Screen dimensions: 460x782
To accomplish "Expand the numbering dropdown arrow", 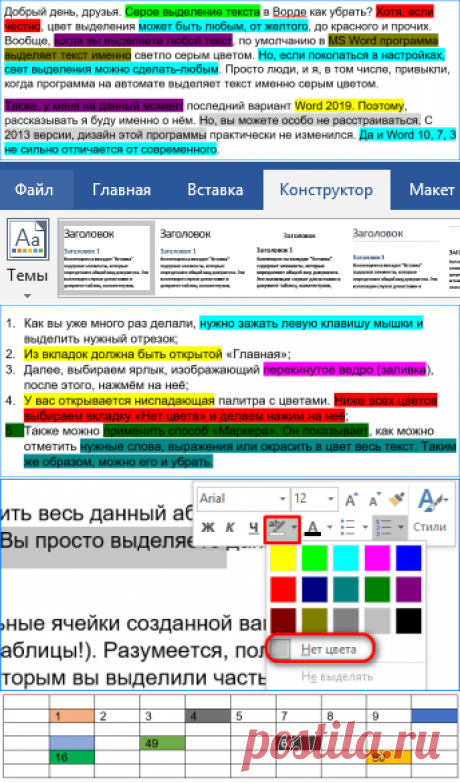I will [x=401, y=527].
